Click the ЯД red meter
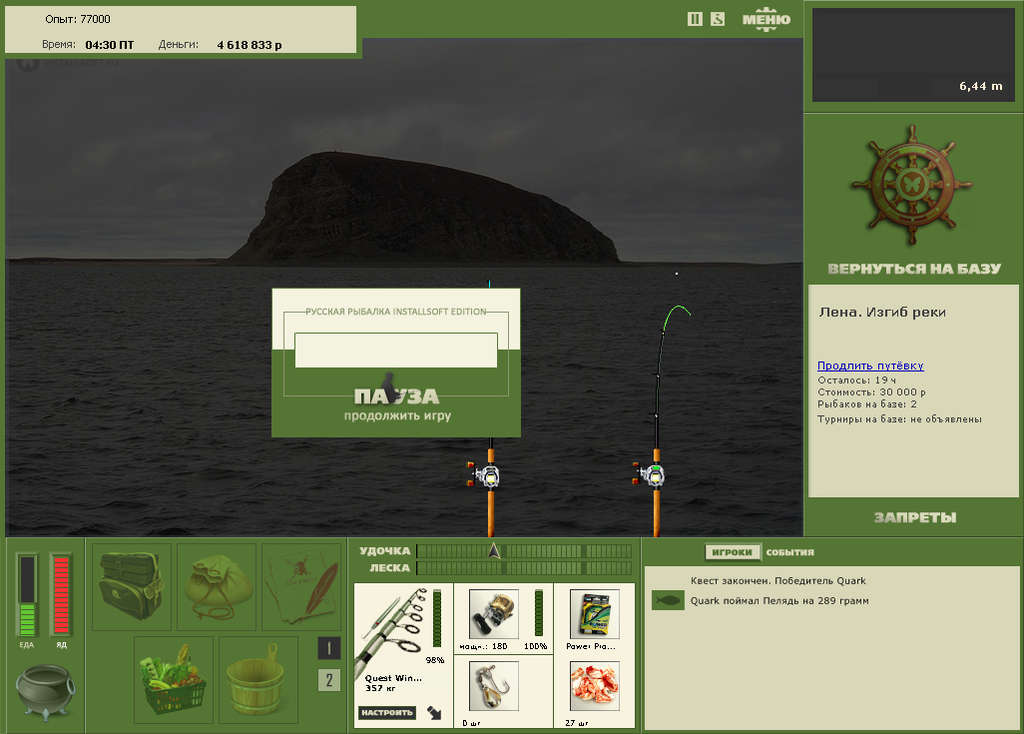The width and height of the screenshot is (1024, 734). coord(61,595)
